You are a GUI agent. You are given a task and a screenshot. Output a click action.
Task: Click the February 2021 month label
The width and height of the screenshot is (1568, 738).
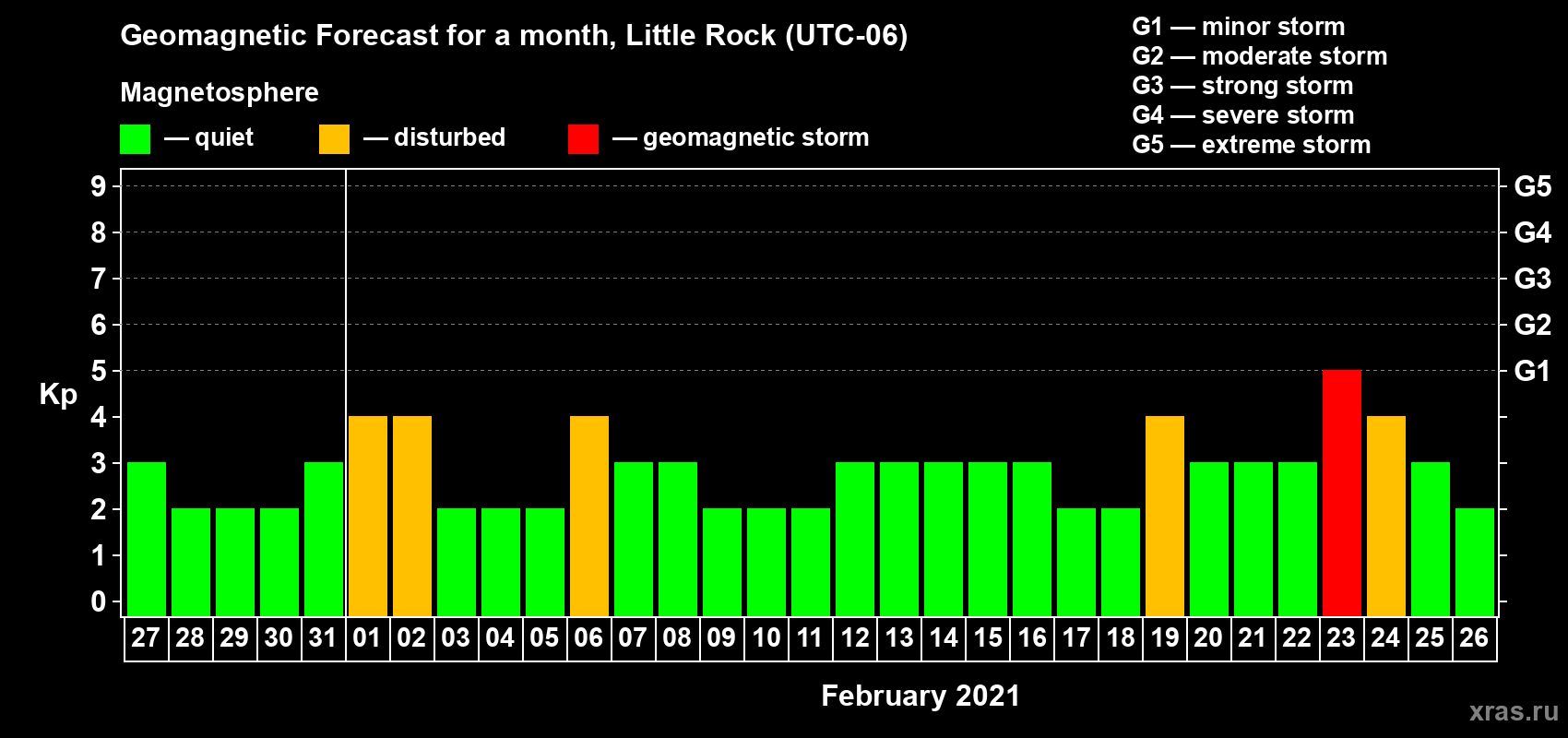[x=921, y=696]
